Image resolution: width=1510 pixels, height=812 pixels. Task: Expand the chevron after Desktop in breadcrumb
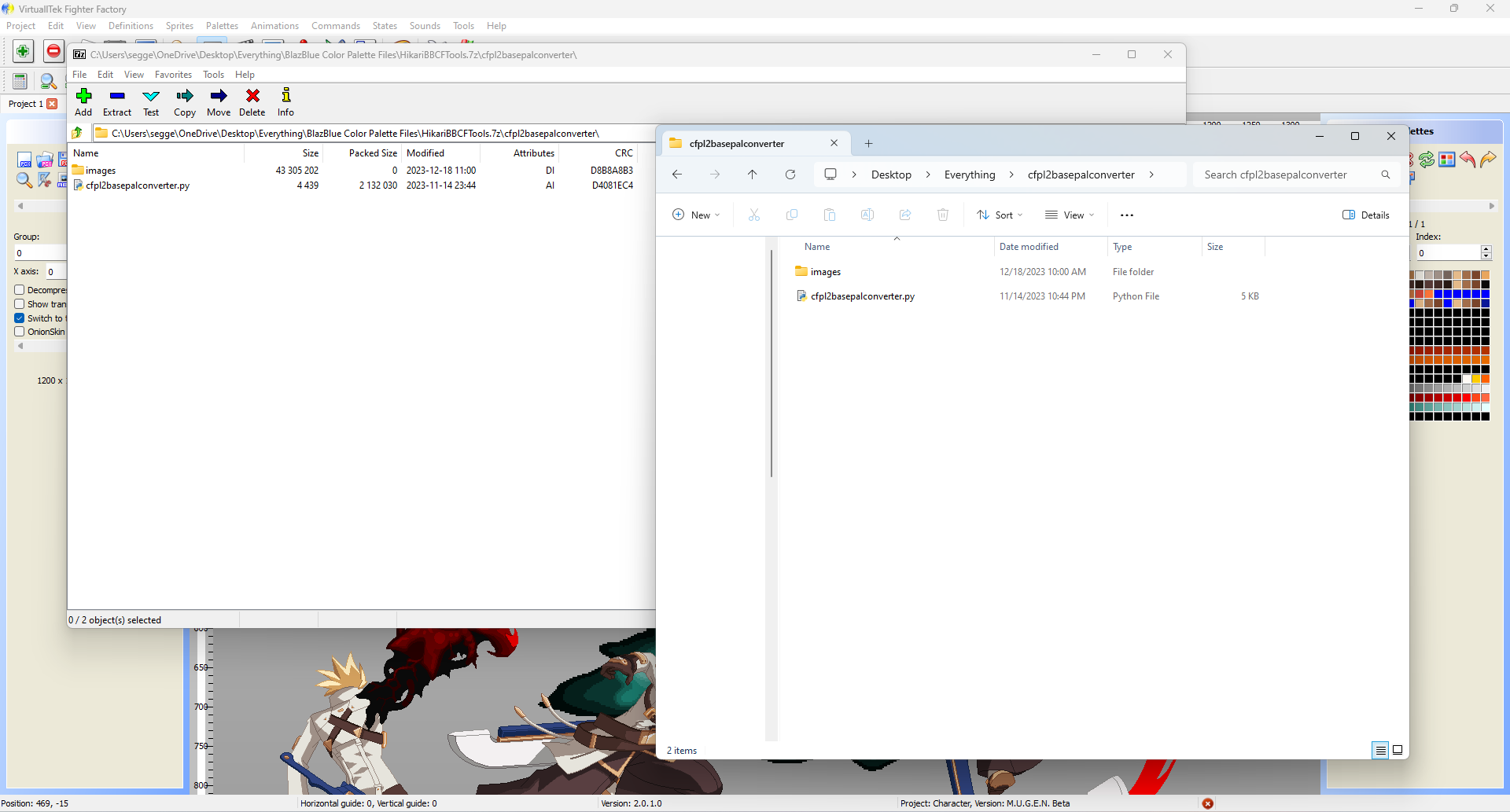[928, 175]
